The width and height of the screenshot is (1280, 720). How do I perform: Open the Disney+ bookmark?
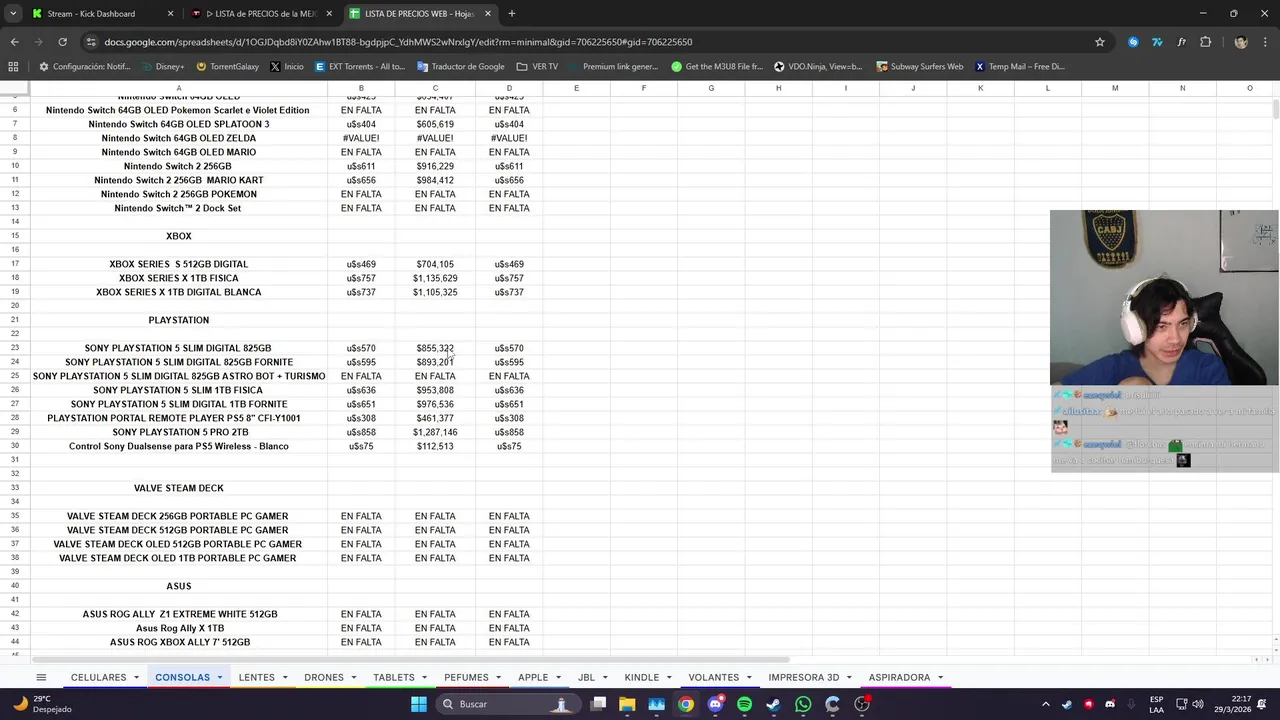[162, 66]
